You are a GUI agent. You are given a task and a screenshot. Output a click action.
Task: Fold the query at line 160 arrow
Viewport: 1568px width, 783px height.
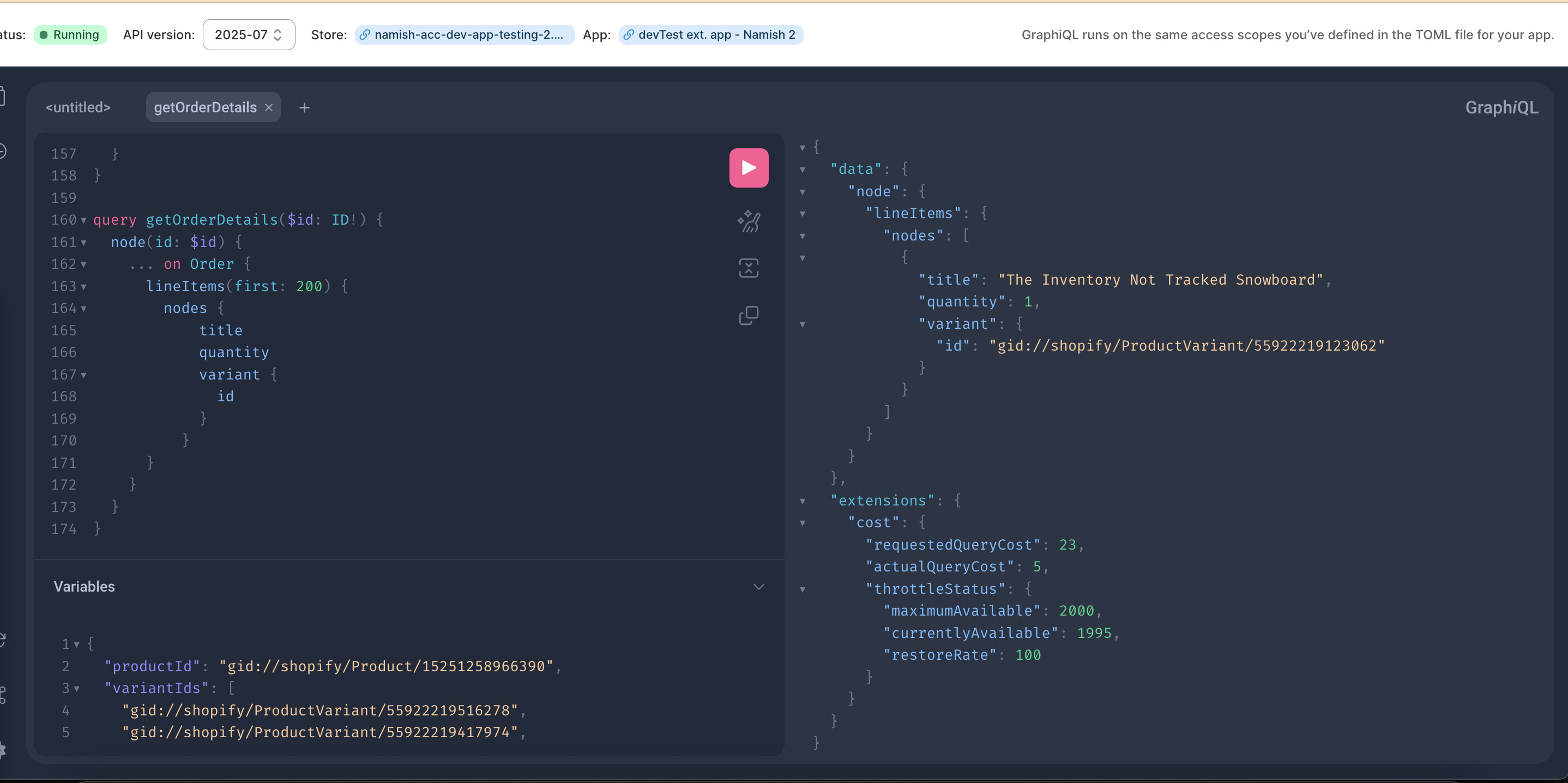click(x=83, y=220)
